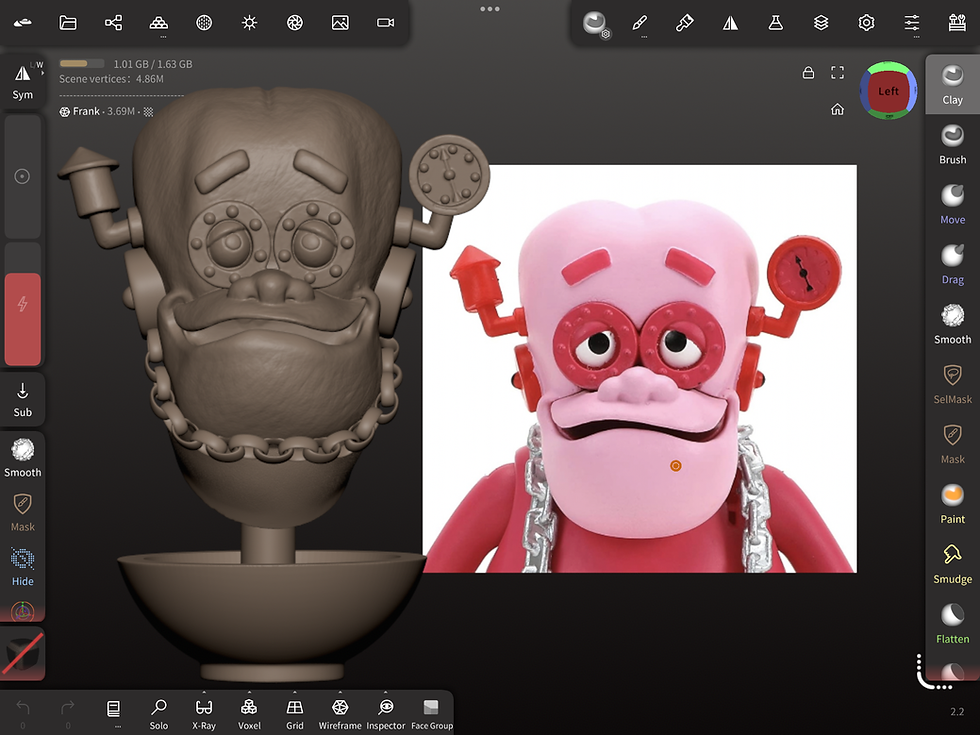Open the Nomad logo menu

[x=22, y=23]
